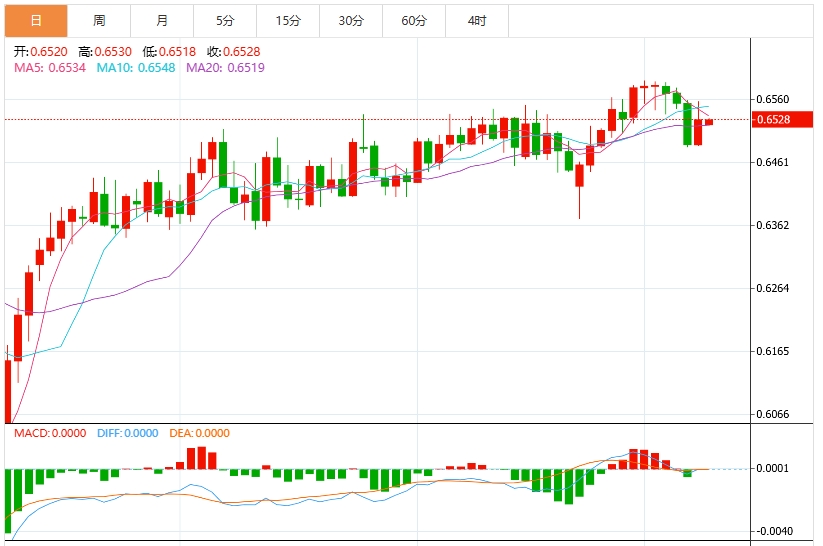Click the MA20: 0.6519 indicator label

tap(225, 68)
